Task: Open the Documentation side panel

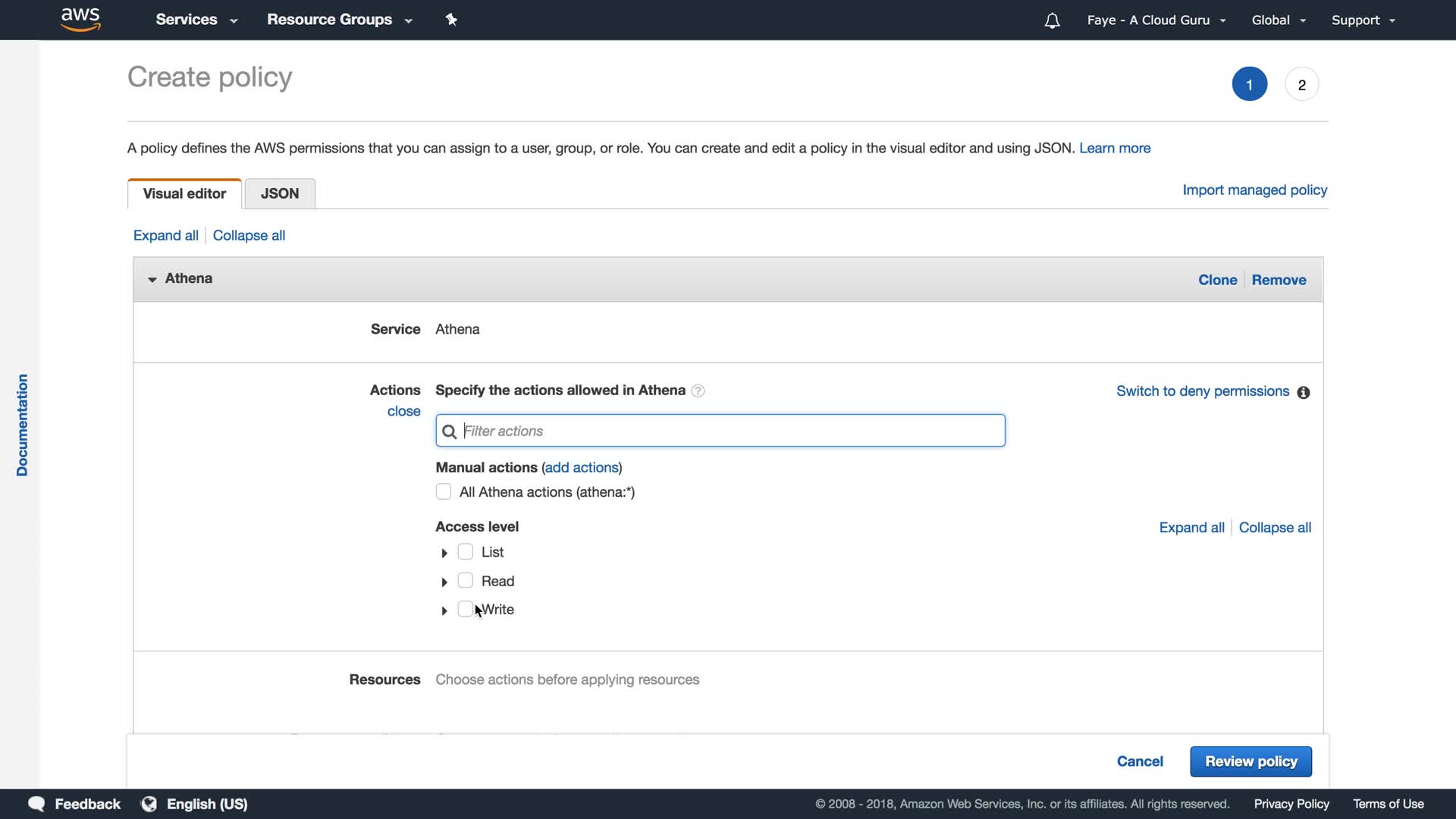Action: [22, 425]
